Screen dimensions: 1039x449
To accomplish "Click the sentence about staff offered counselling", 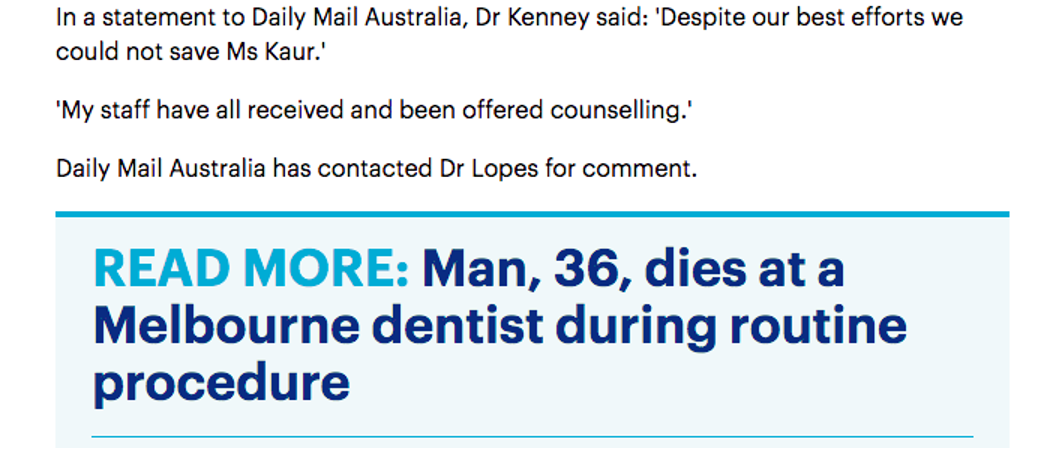I will click(374, 111).
